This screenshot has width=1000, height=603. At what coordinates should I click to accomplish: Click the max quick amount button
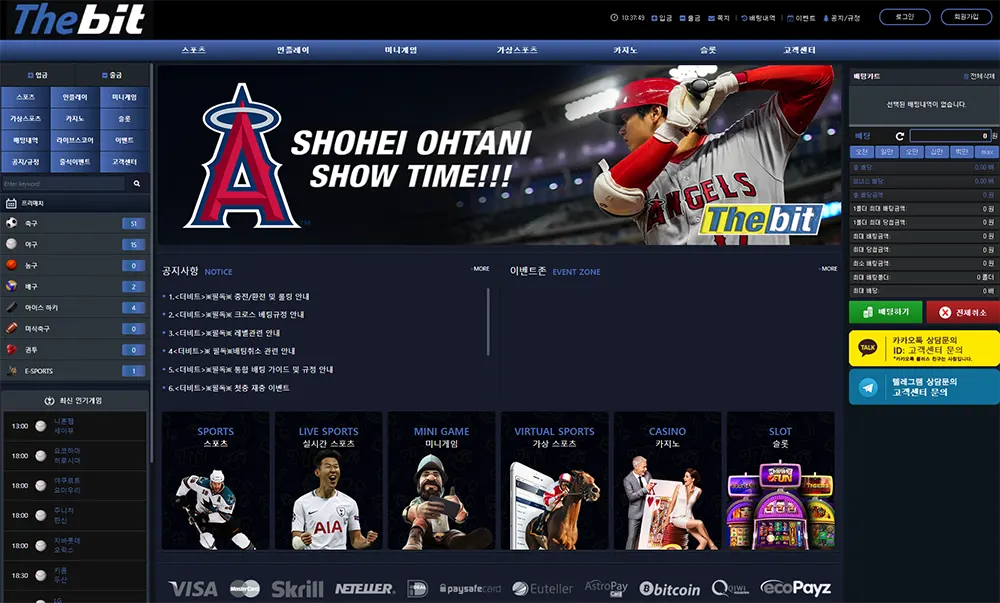(x=987, y=152)
